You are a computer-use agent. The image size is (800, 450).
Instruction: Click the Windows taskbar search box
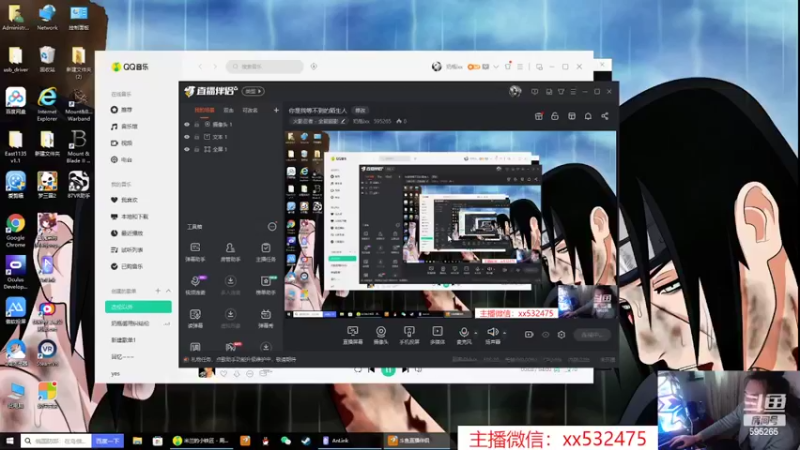click(56, 441)
